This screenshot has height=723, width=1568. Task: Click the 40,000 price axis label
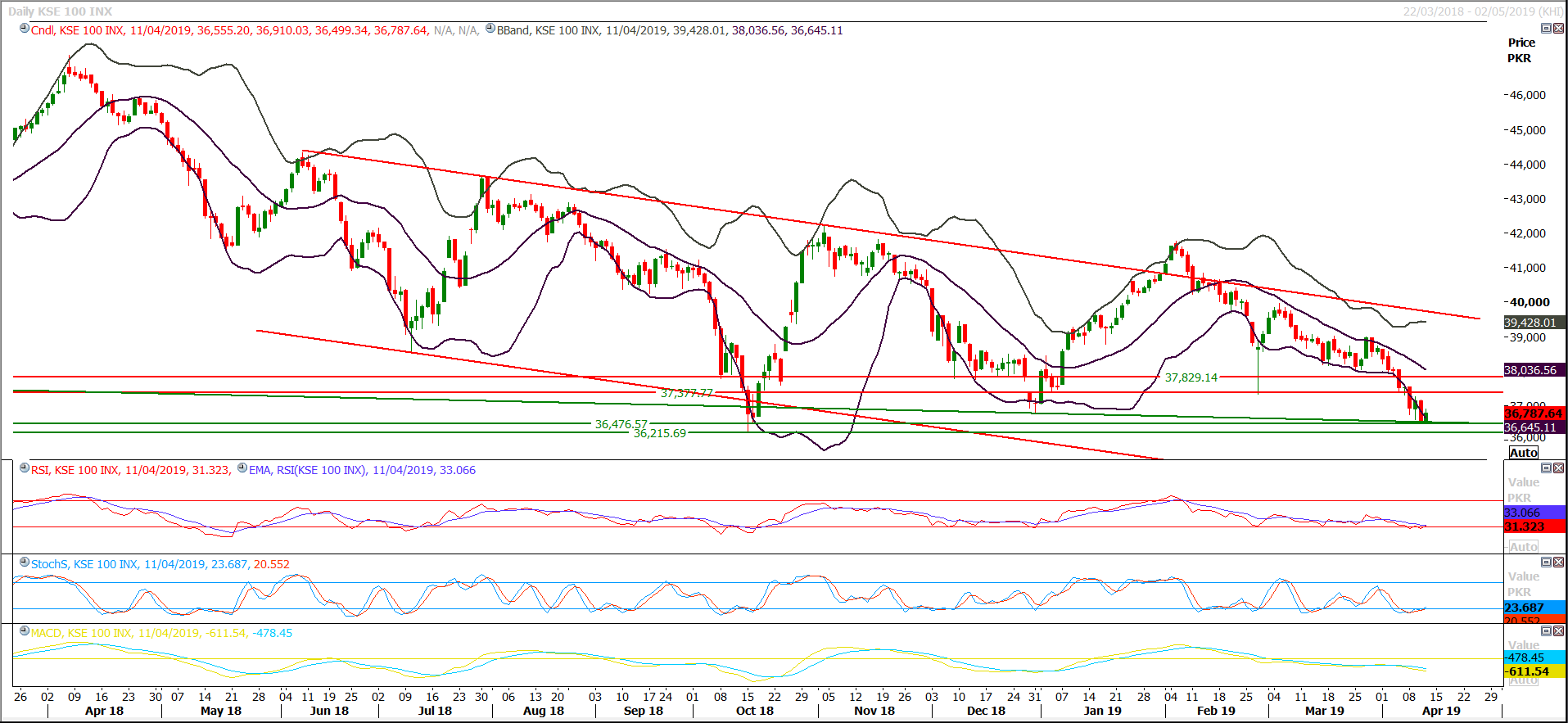(x=1529, y=302)
